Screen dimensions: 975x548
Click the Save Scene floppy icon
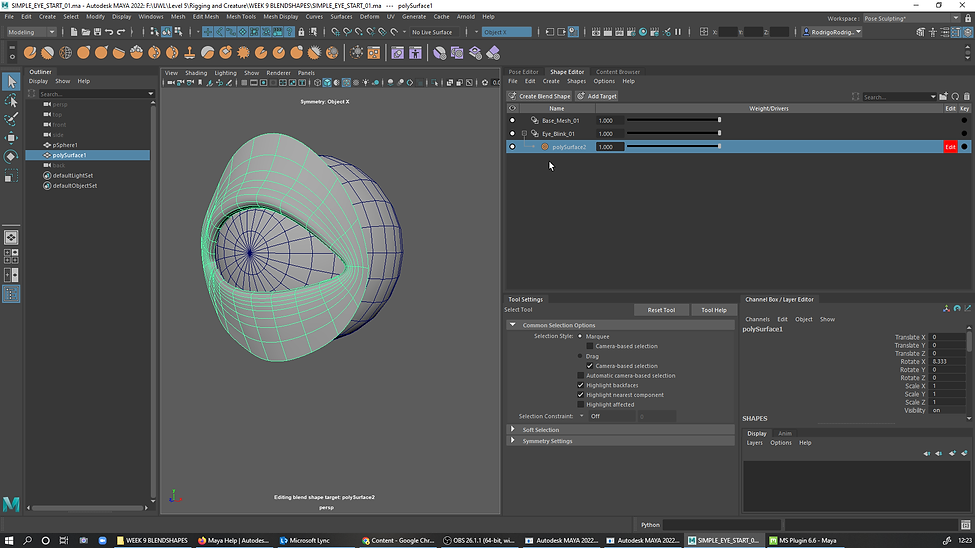(98, 32)
